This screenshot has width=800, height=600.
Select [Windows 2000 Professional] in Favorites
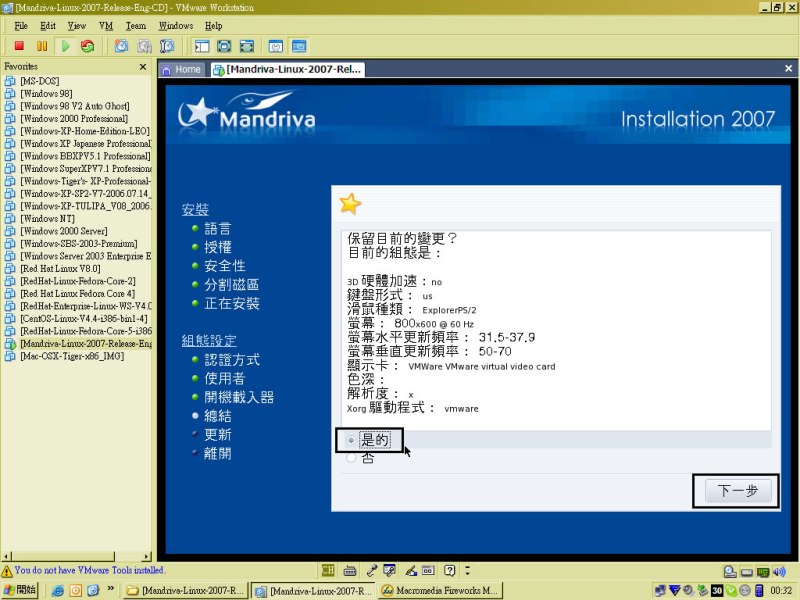click(74, 118)
